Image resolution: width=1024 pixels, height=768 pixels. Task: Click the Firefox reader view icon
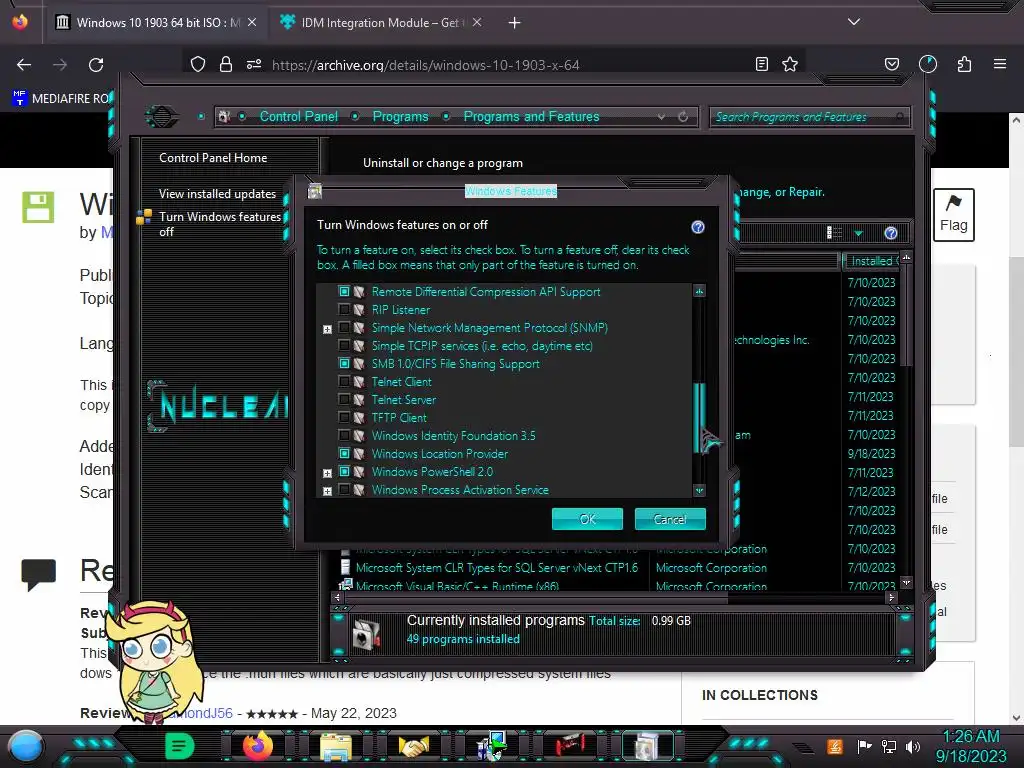761,64
